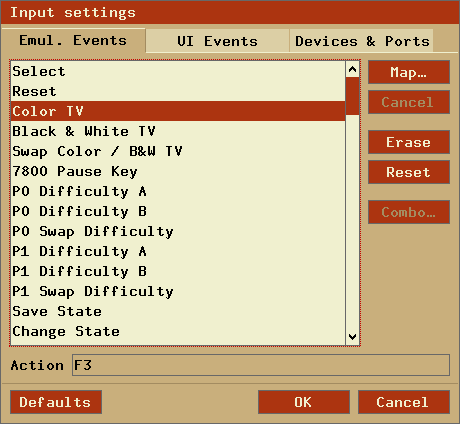Click the scrollbar down arrow
This screenshot has width=460, height=424.
[x=352, y=337]
